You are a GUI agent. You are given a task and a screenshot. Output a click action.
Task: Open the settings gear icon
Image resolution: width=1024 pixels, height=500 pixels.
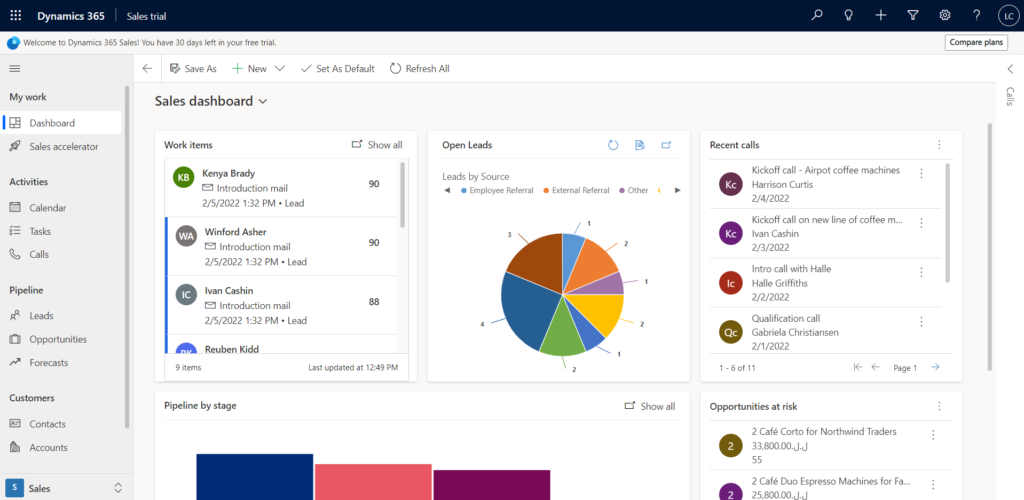pyautogui.click(x=944, y=16)
